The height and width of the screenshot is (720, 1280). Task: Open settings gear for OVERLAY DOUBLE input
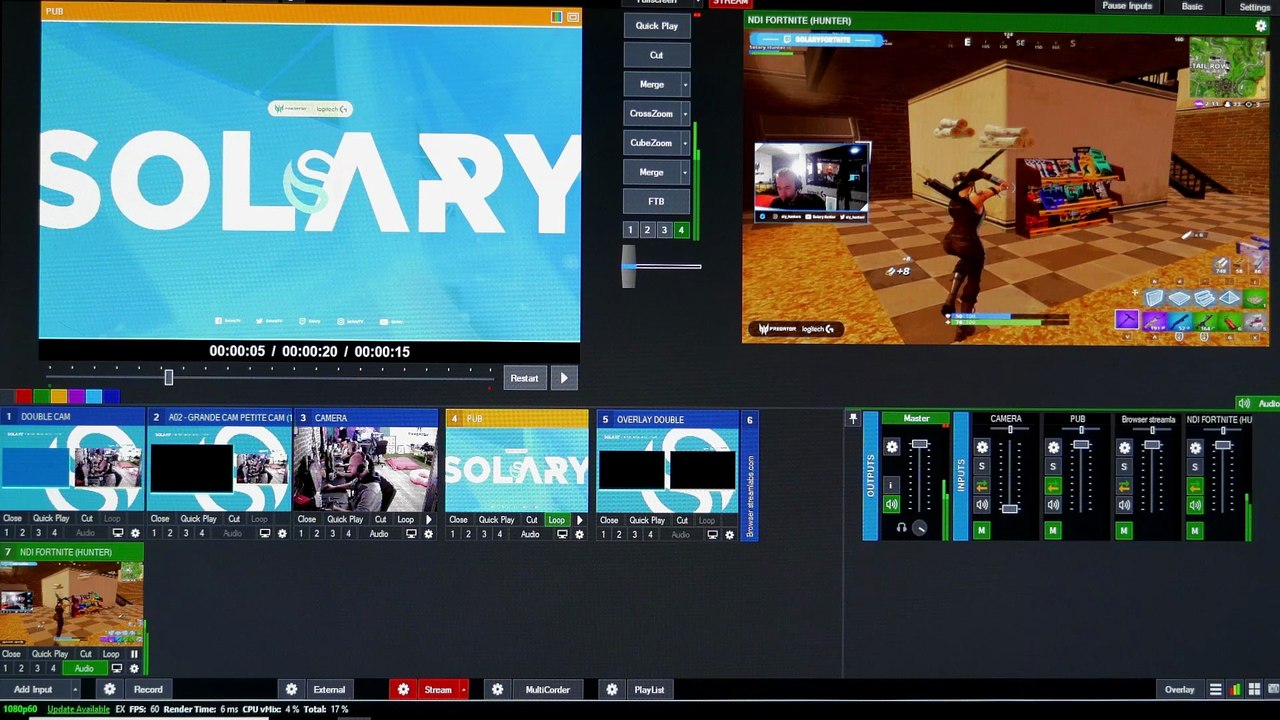coord(729,534)
